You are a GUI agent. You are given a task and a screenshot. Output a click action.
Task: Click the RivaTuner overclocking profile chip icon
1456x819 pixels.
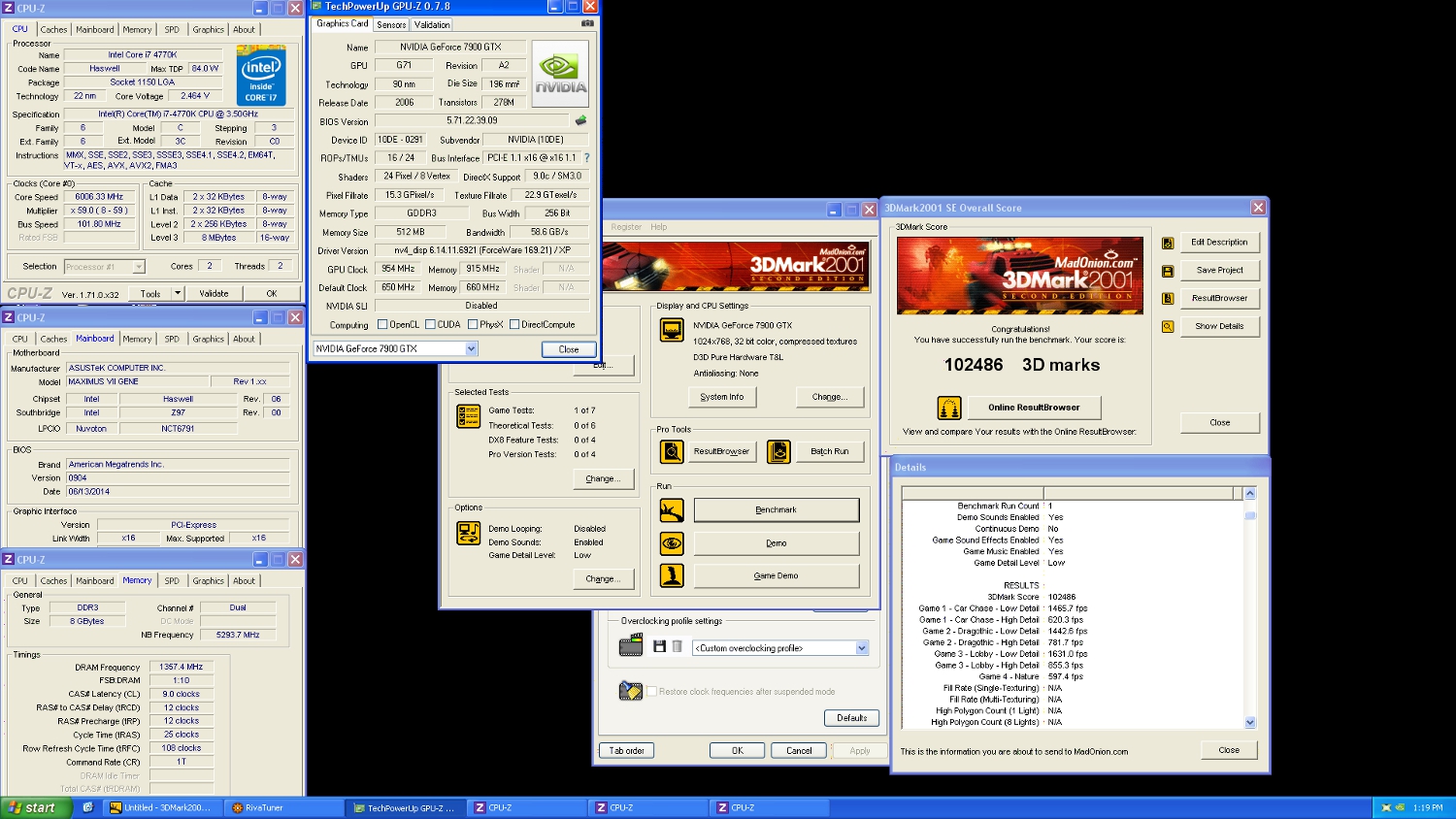[x=631, y=645]
